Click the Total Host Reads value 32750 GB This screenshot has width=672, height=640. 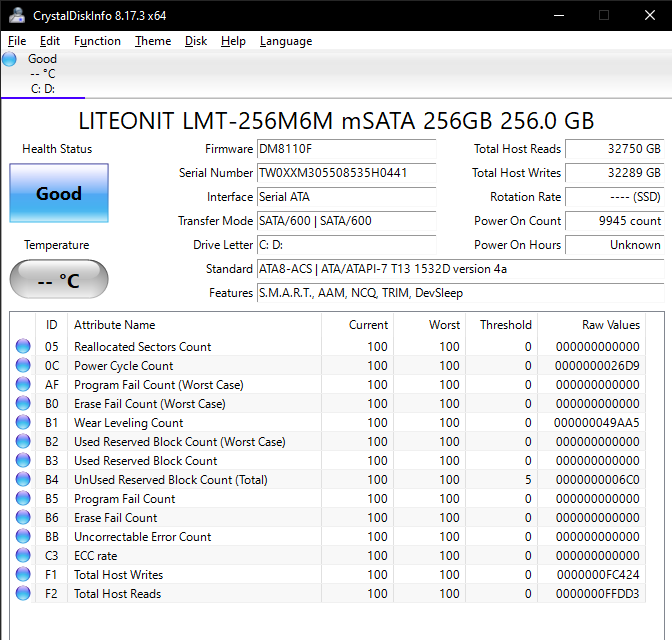tap(615, 149)
